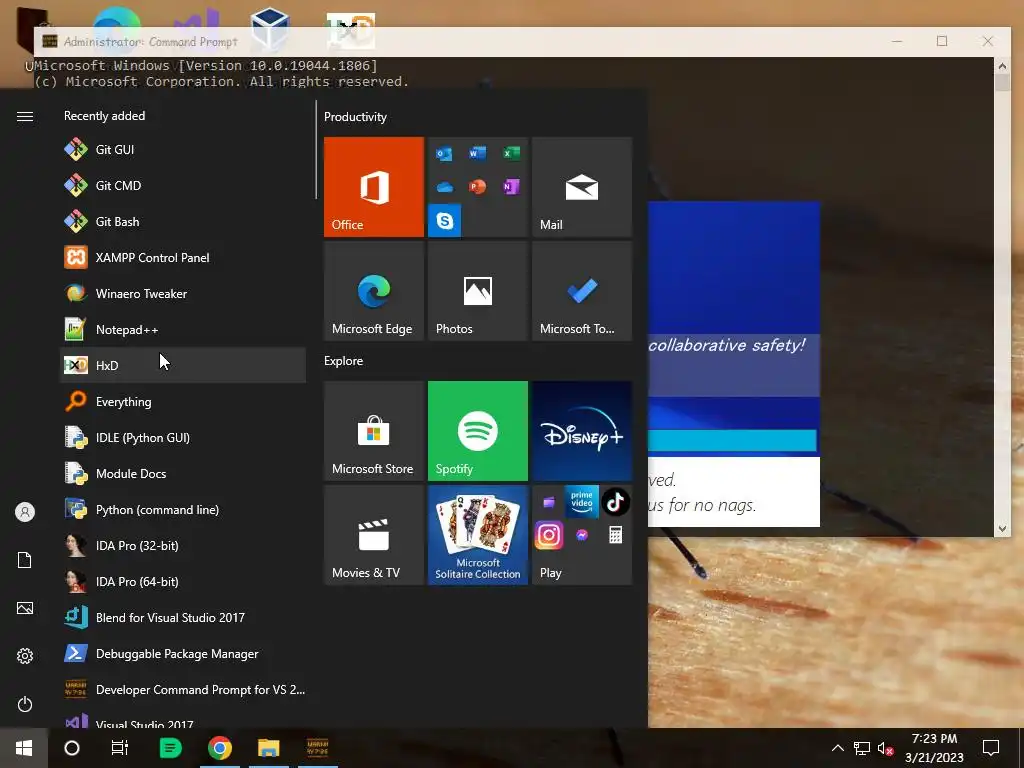Image resolution: width=1024 pixels, height=768 pixels.
Task: Open the network tray icon
Action: [862, 748]
